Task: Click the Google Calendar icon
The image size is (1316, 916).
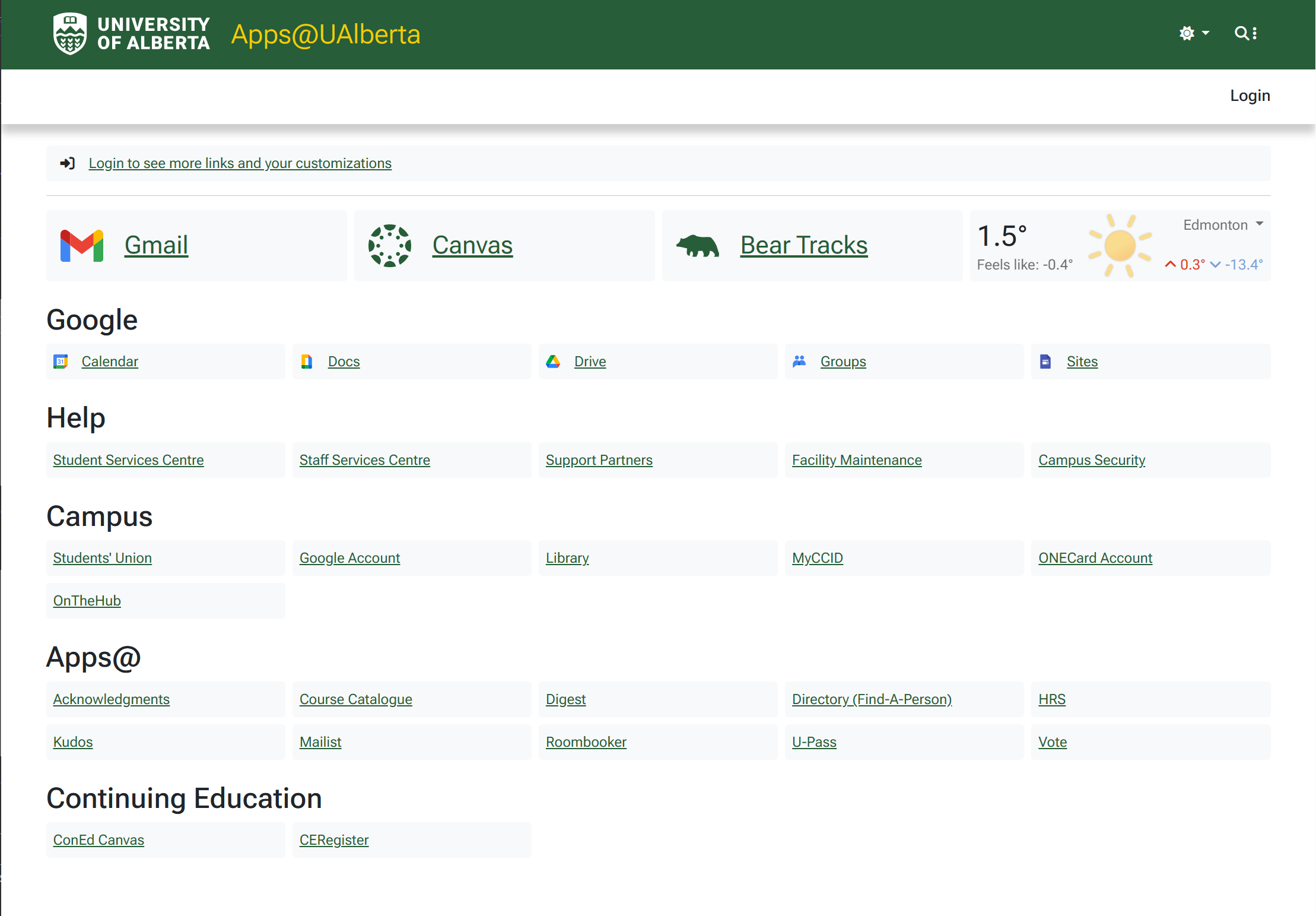Action: click(61, 362)
